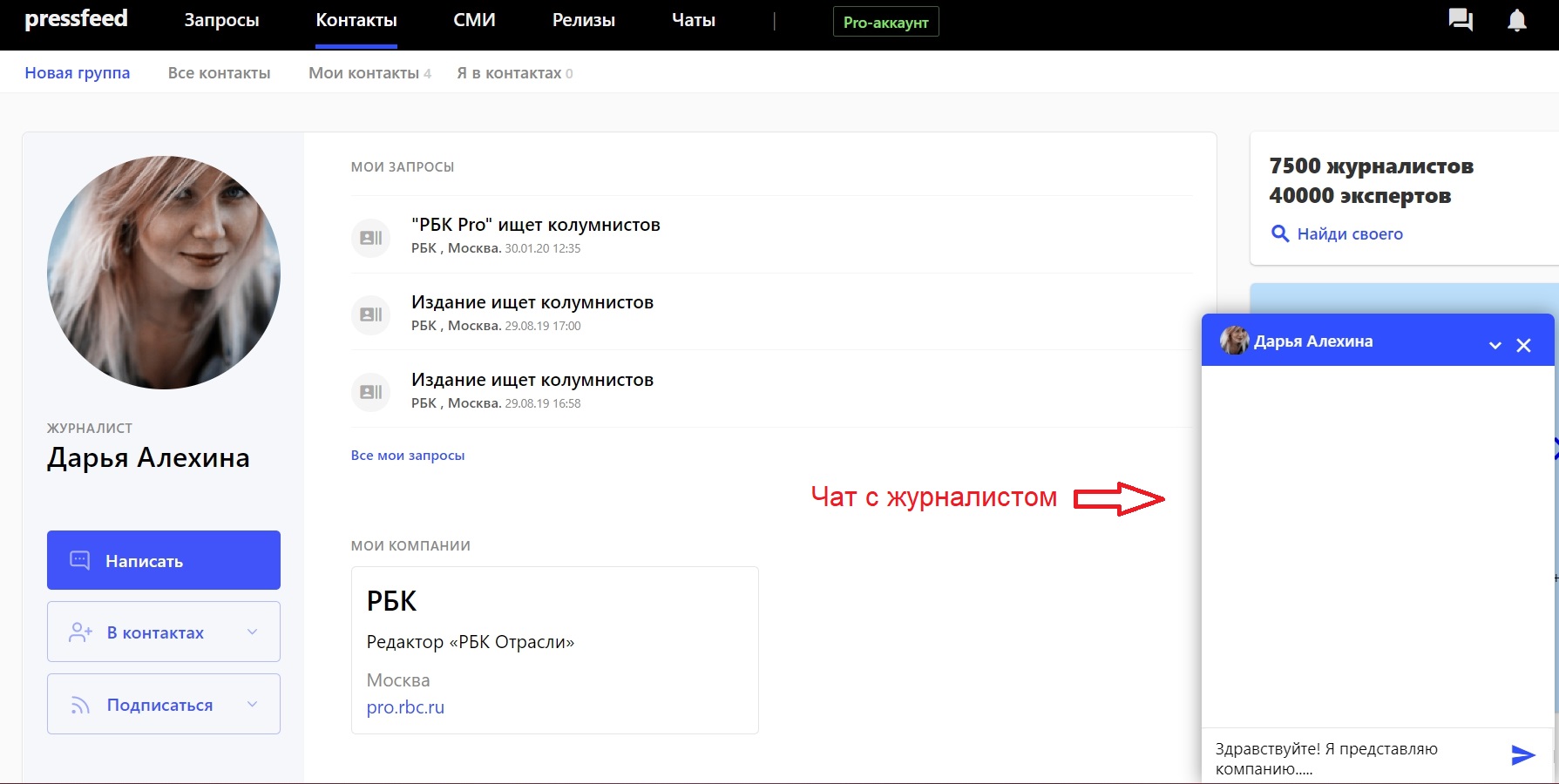The image size is (1559, 784).
Task: Click into the chat message input field
Action: (x=1351, y=758)
